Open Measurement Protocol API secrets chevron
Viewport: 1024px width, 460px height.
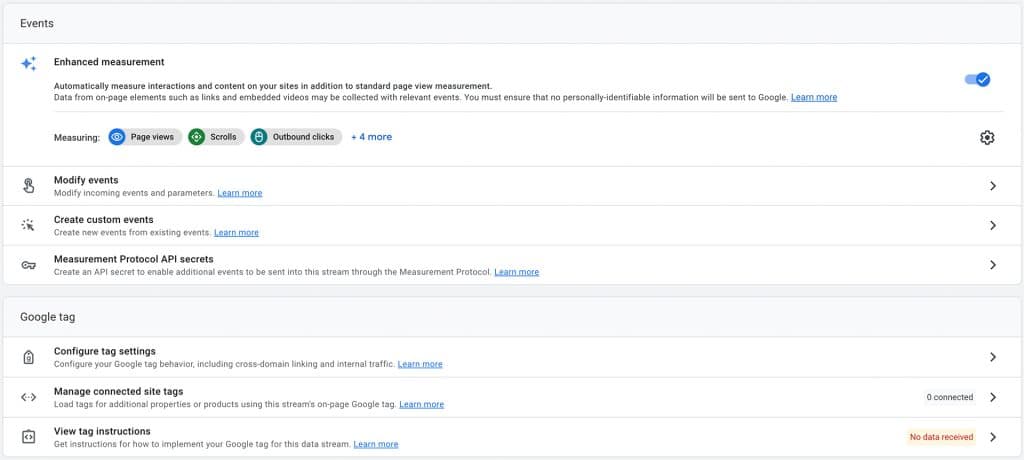(x=993, y=265)
